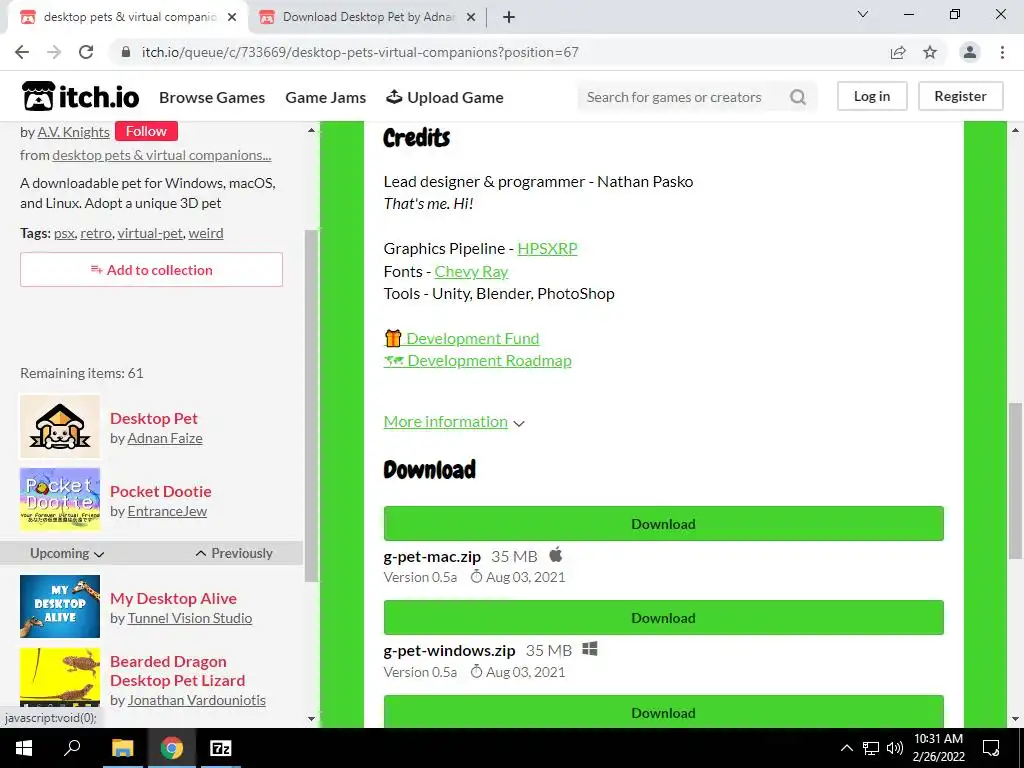Viewport: 1024px width, 768px height.
Task: Click the taskbar search icon
Action: pyautogui.click(x=72, y=748)
